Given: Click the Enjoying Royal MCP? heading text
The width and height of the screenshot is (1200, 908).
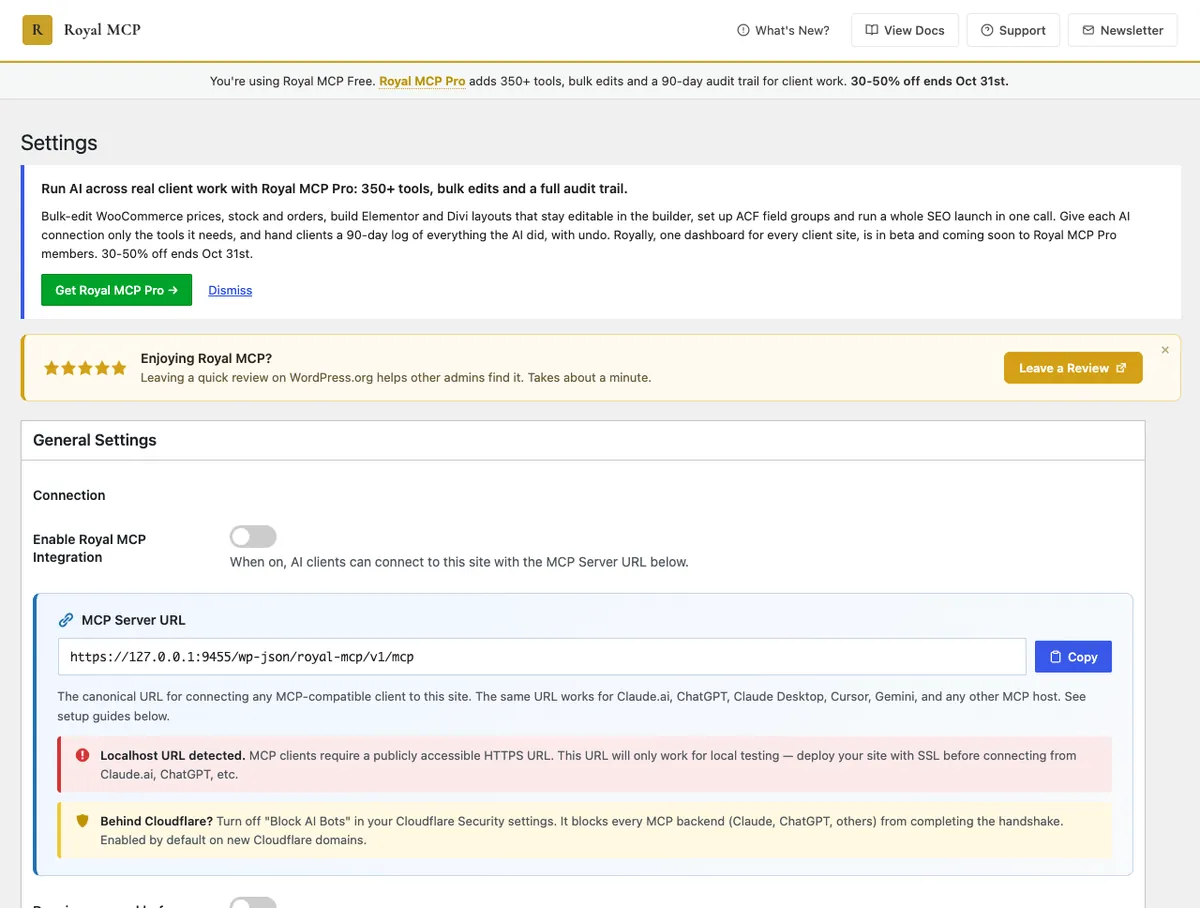Looking at the screenshot, I should (206, 358).
